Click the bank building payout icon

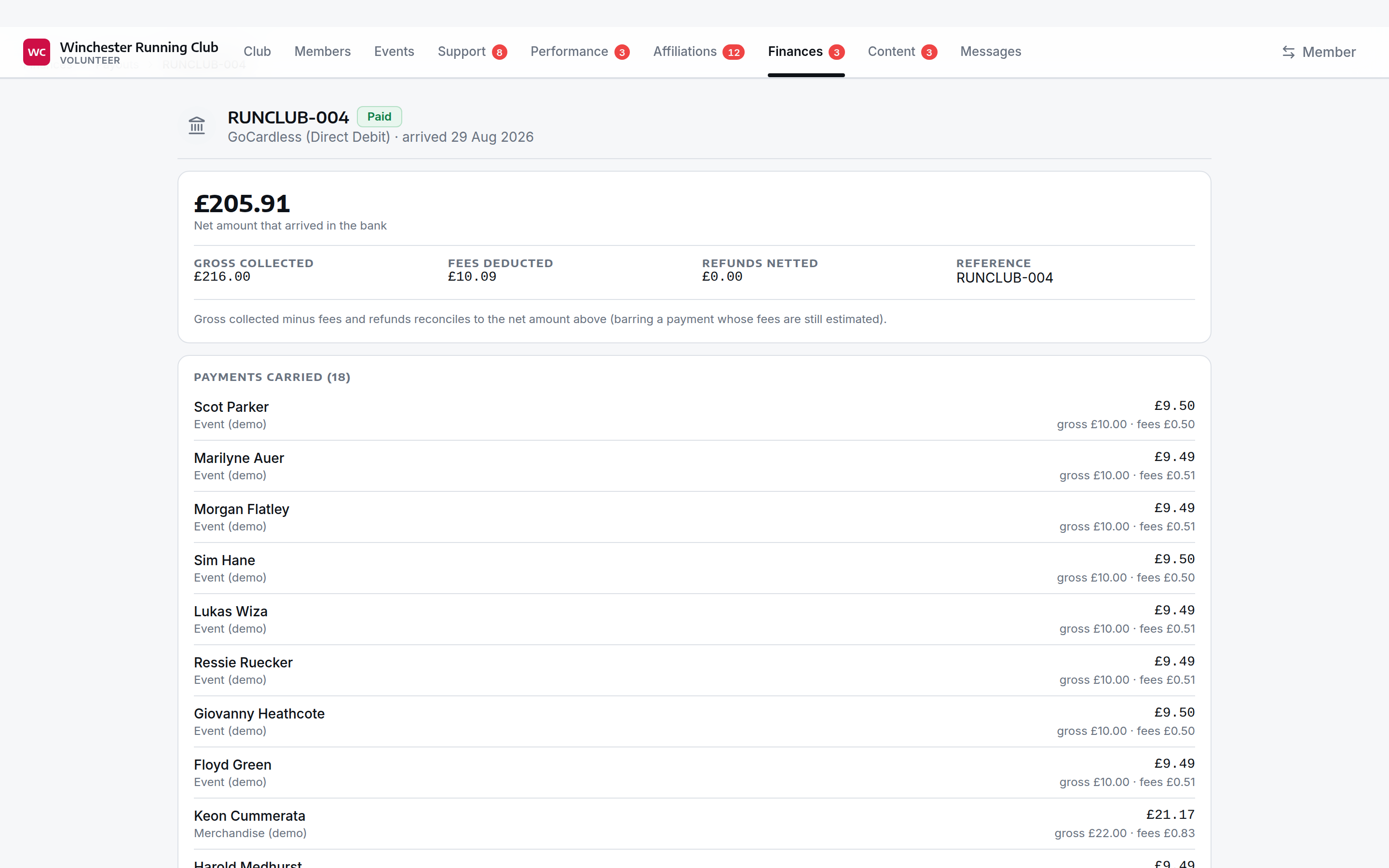197,126
